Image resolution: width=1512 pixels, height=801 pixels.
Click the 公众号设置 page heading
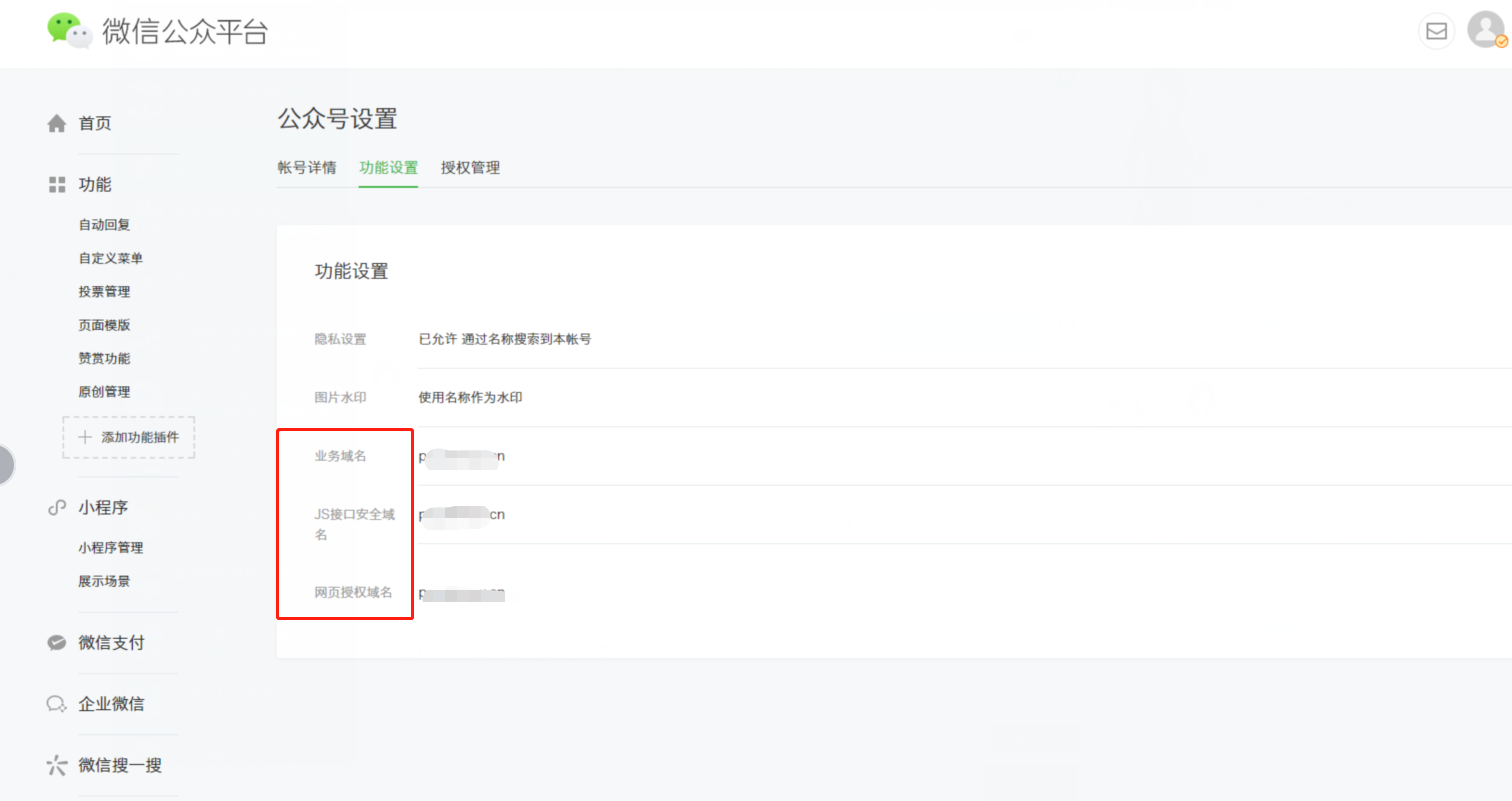click(x=337, y=119)
